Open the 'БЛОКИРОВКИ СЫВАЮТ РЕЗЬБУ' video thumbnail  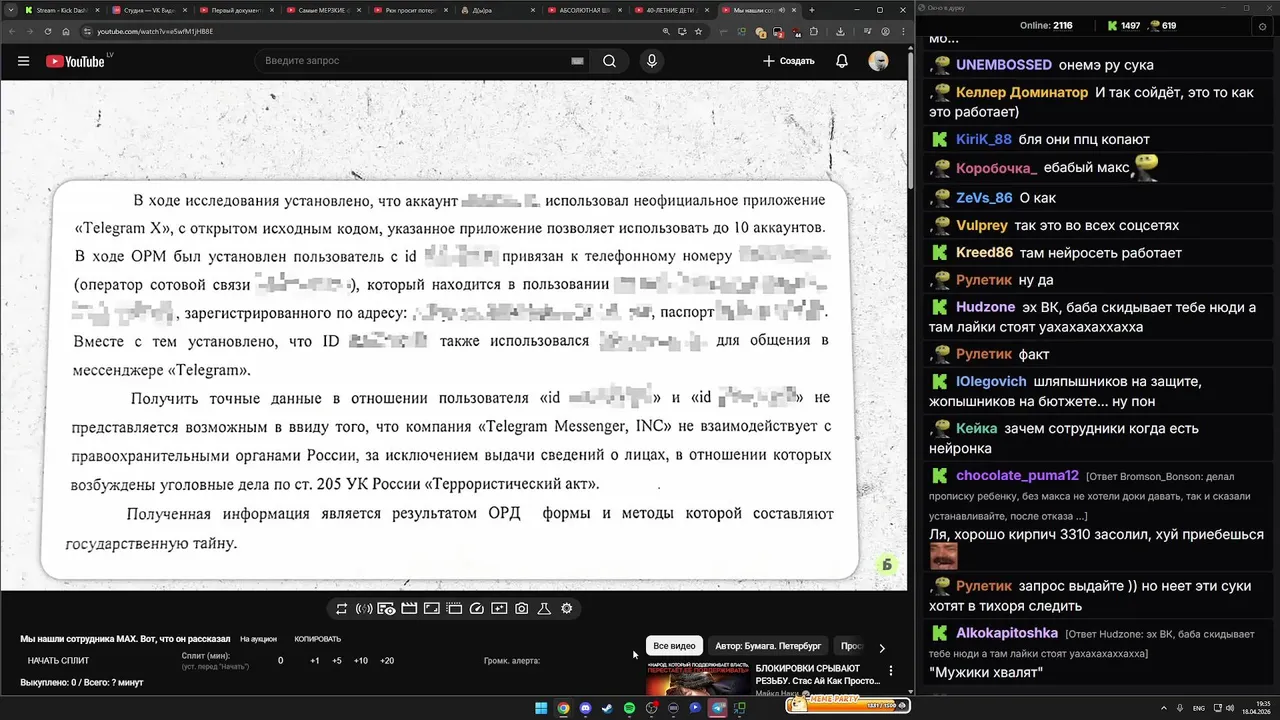tap(697, 678)
